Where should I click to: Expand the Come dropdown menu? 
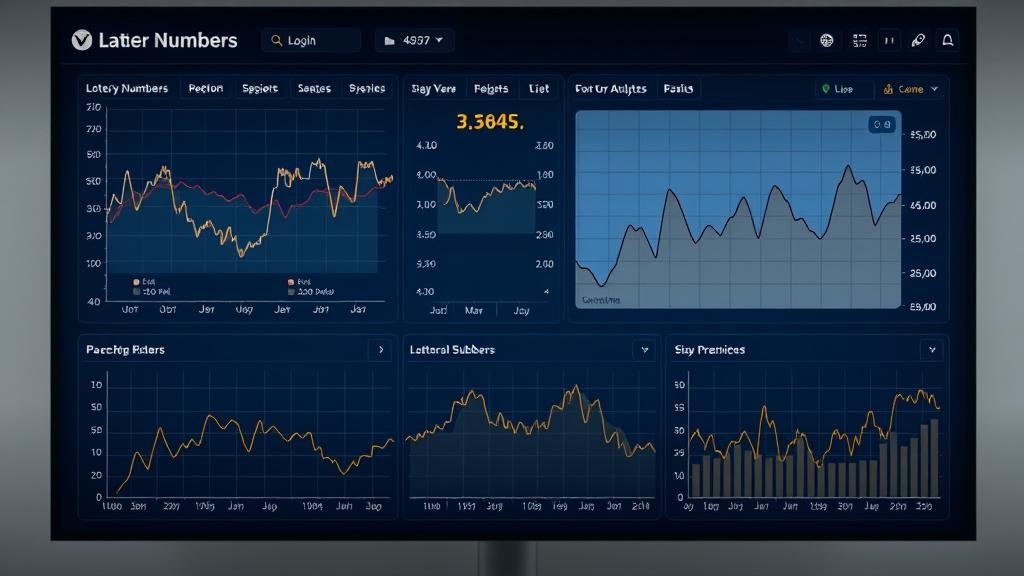point(911,89)
